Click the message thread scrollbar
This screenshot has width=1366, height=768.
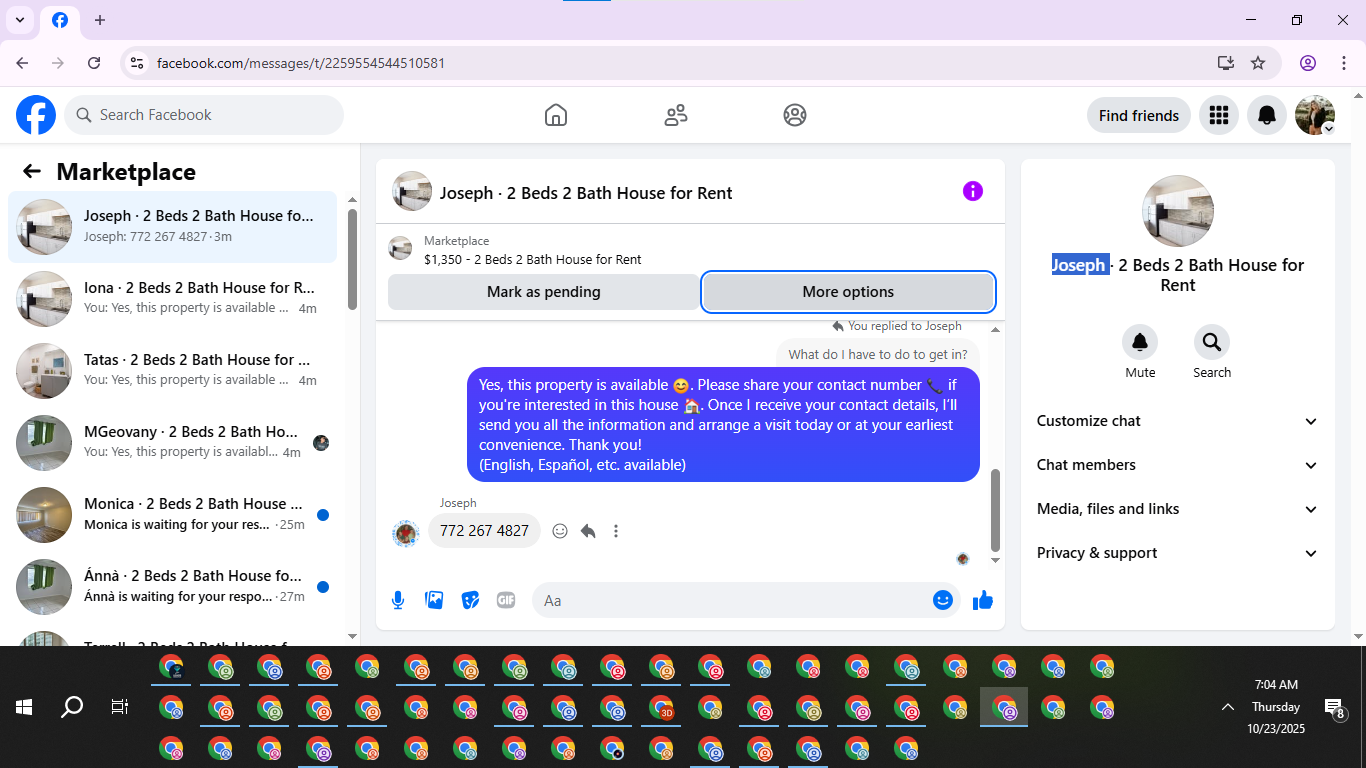(x=995, y=510)
